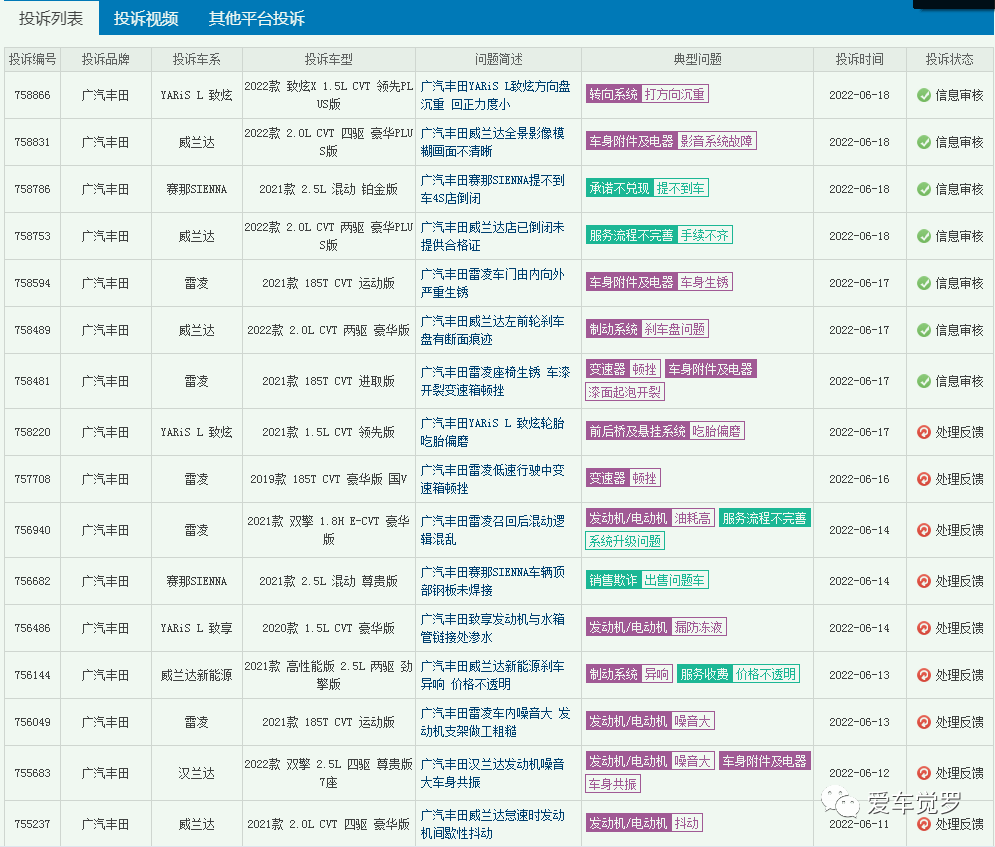Open the 投诉列表 tab

point(51,18)
